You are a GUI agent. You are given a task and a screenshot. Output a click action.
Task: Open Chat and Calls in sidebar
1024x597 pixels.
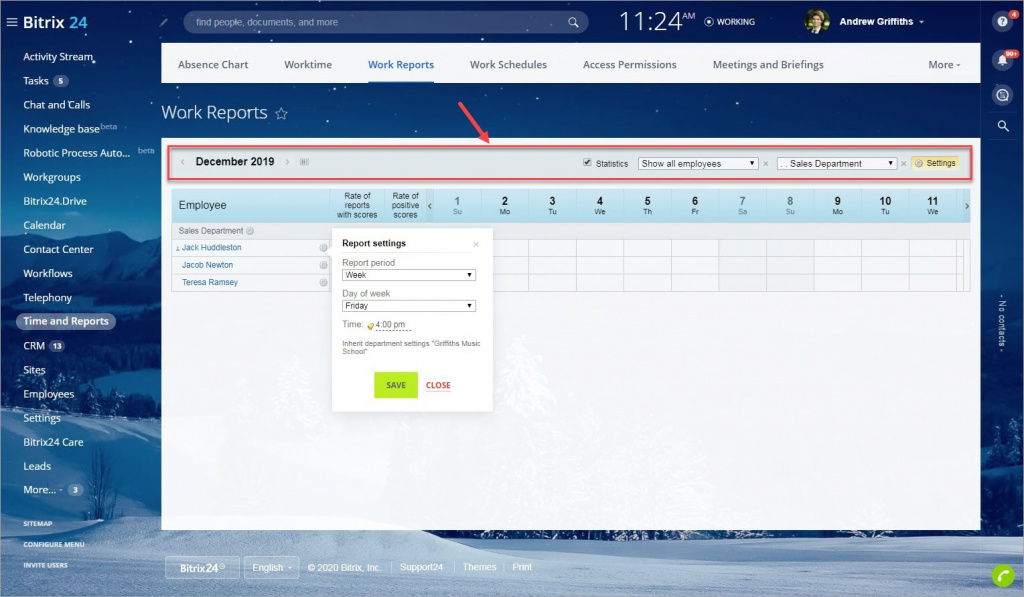click(x=57, y=105)
